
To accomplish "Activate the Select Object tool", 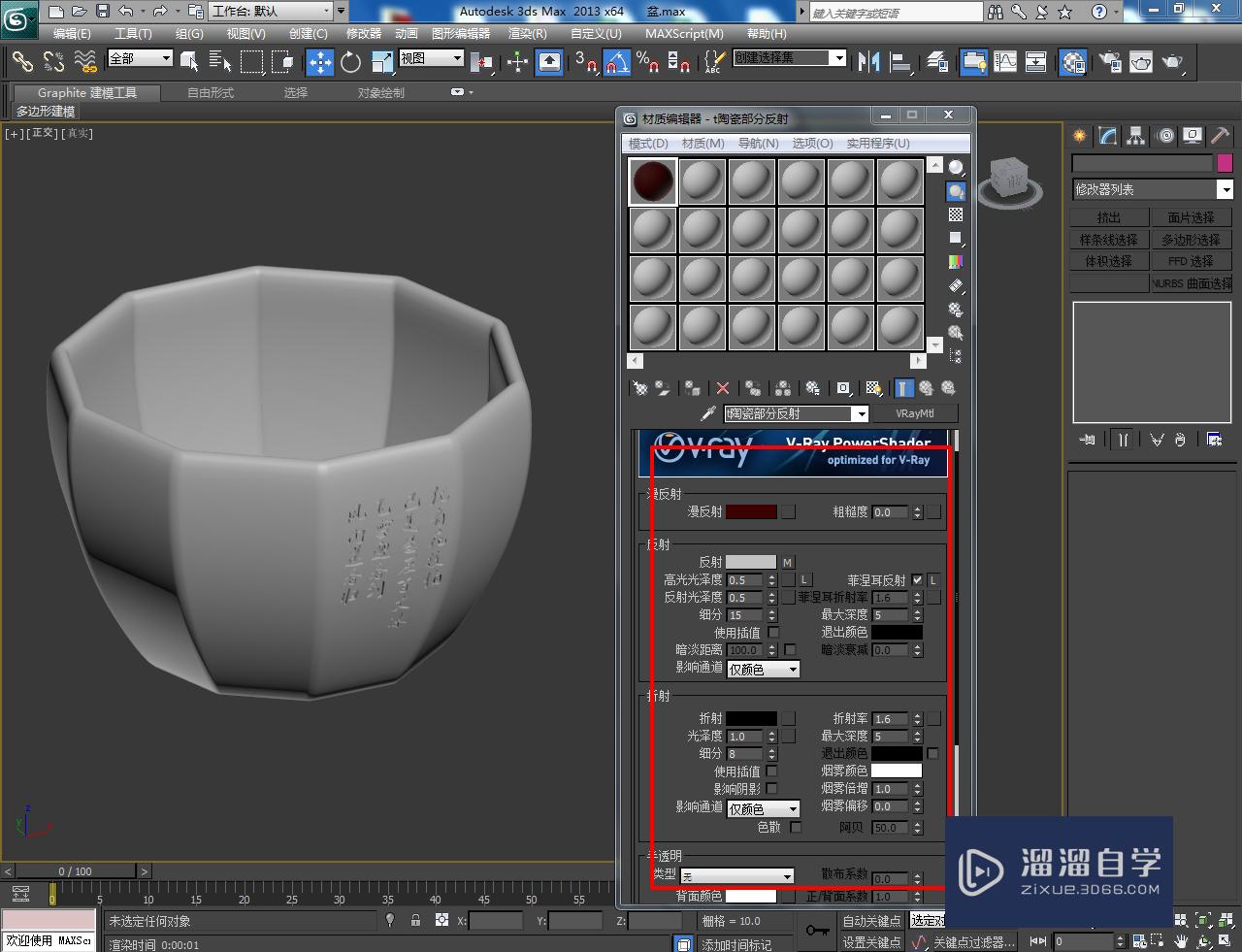I will pos(189,62).
